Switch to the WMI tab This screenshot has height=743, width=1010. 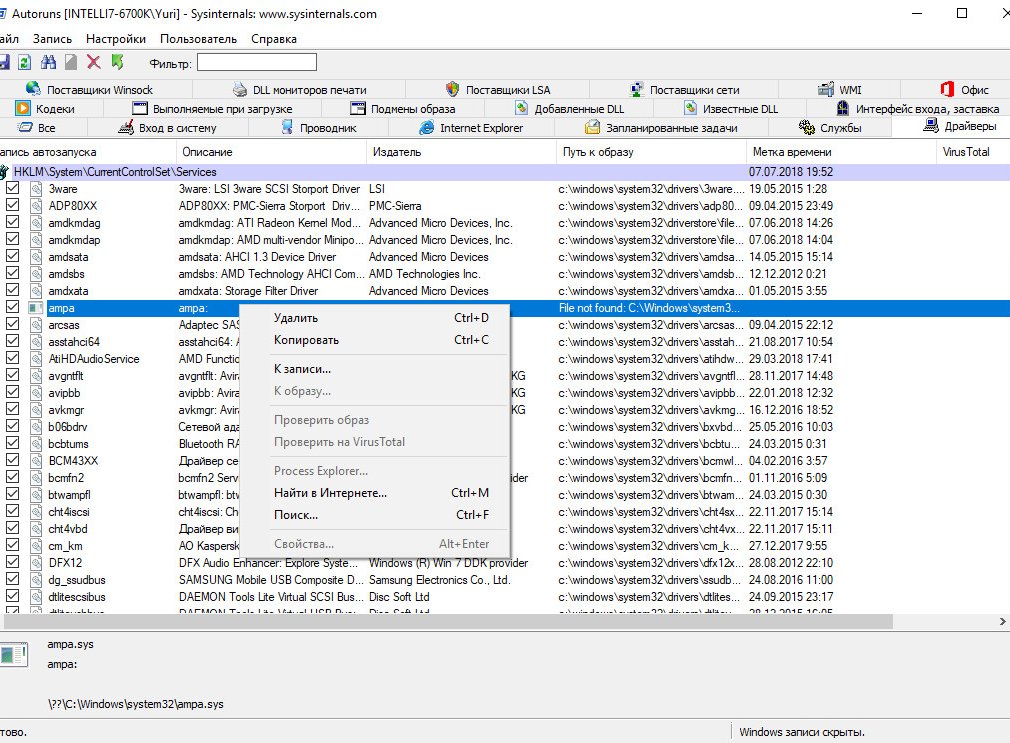tap(840, 90)
